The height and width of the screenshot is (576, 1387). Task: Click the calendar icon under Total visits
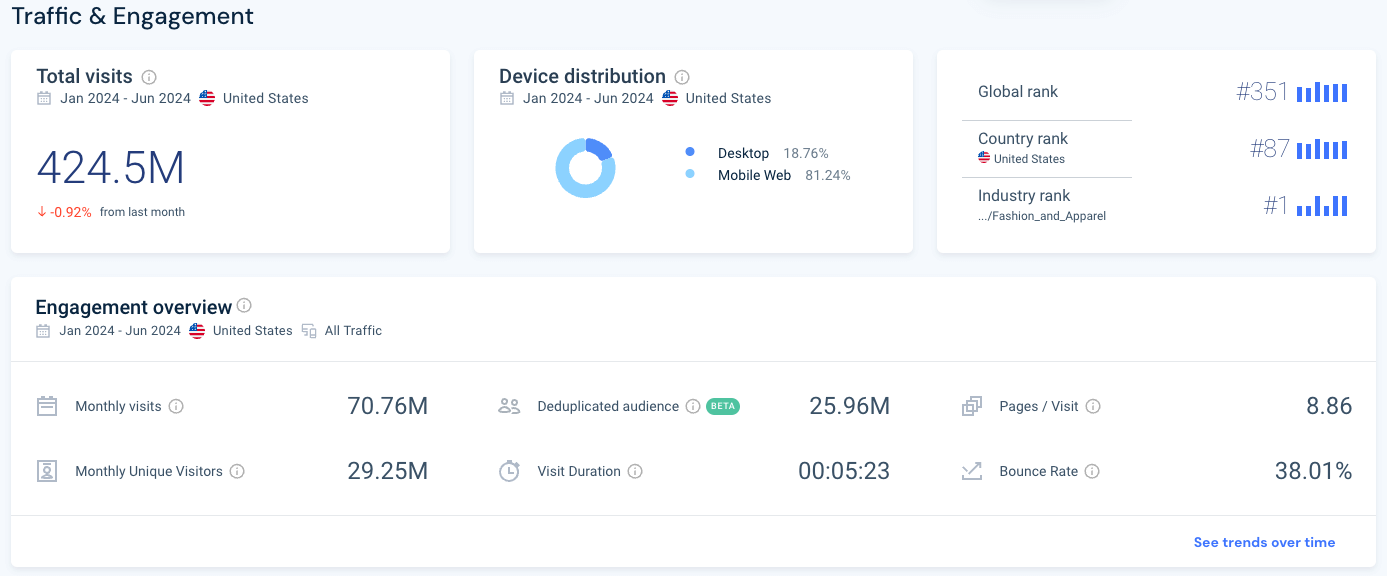point(42,98)
